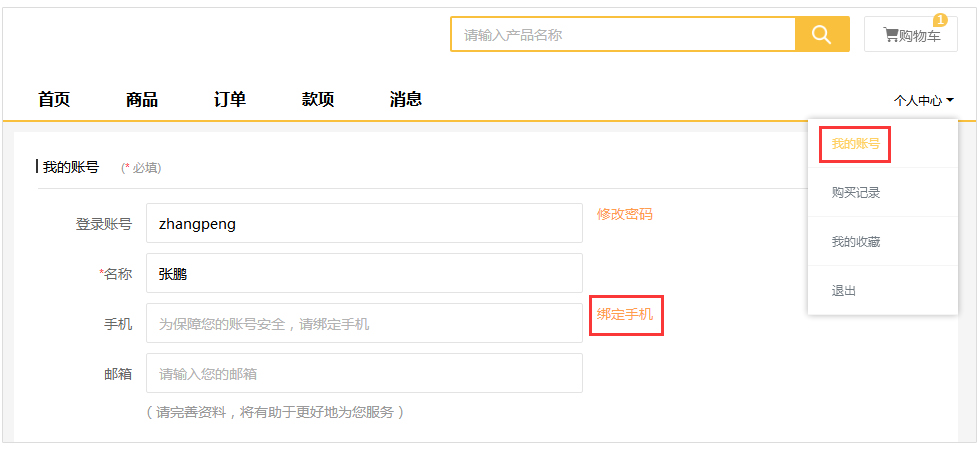Screen dimensions: 980x450
Task: Choose 退出 to log out
Action: pos(843,290)
